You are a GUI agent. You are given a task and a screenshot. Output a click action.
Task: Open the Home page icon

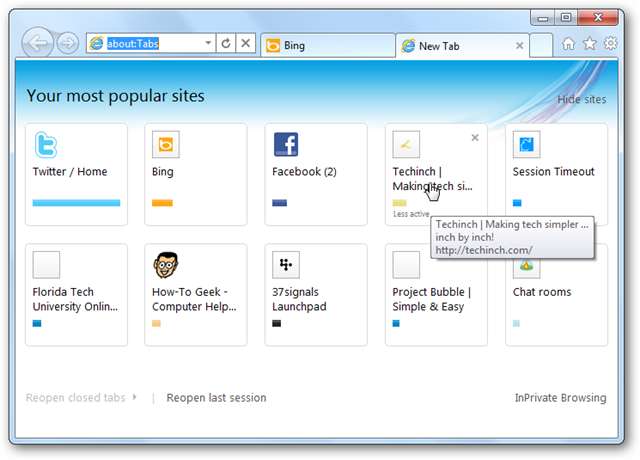coord(569,44)
